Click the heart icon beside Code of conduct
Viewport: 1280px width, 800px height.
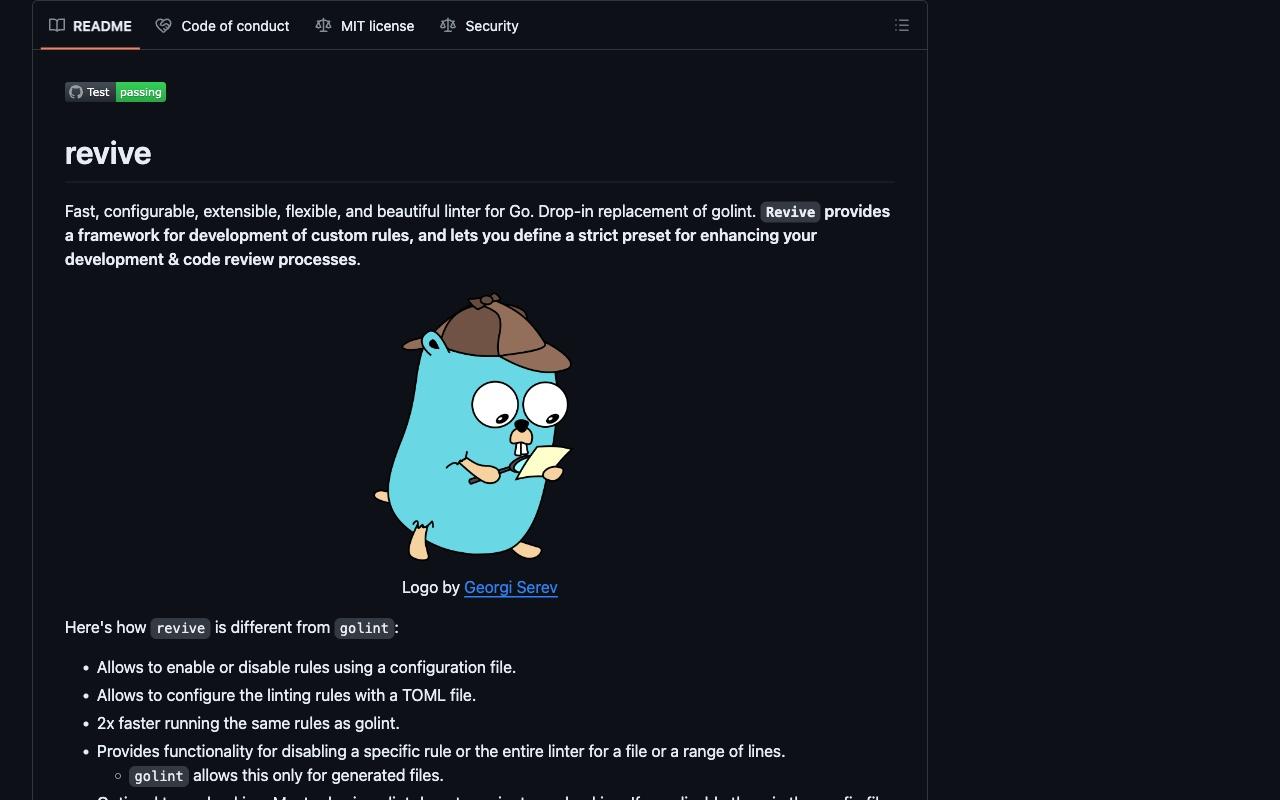click(164, 26)
